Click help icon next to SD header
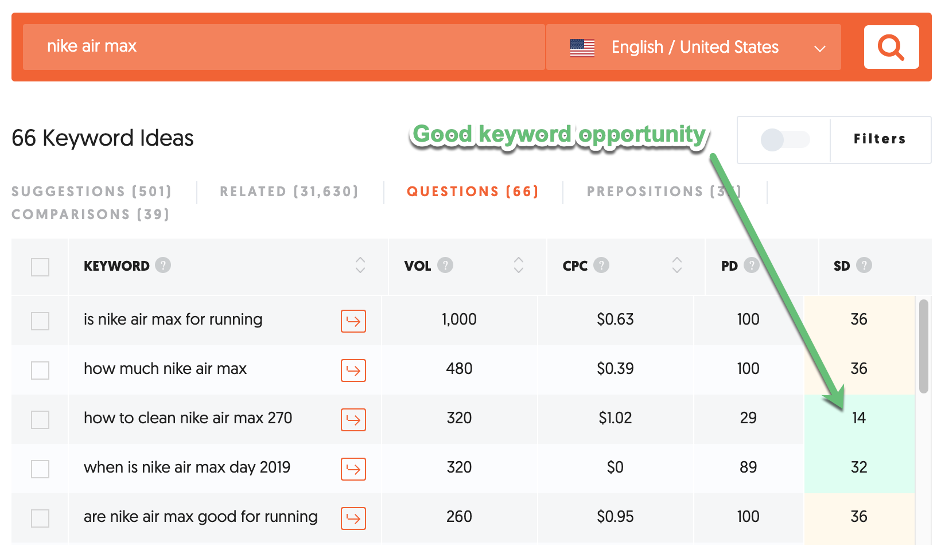Image resolution: width=939 pixels, height=545 pixels. (x=864, y=265)
